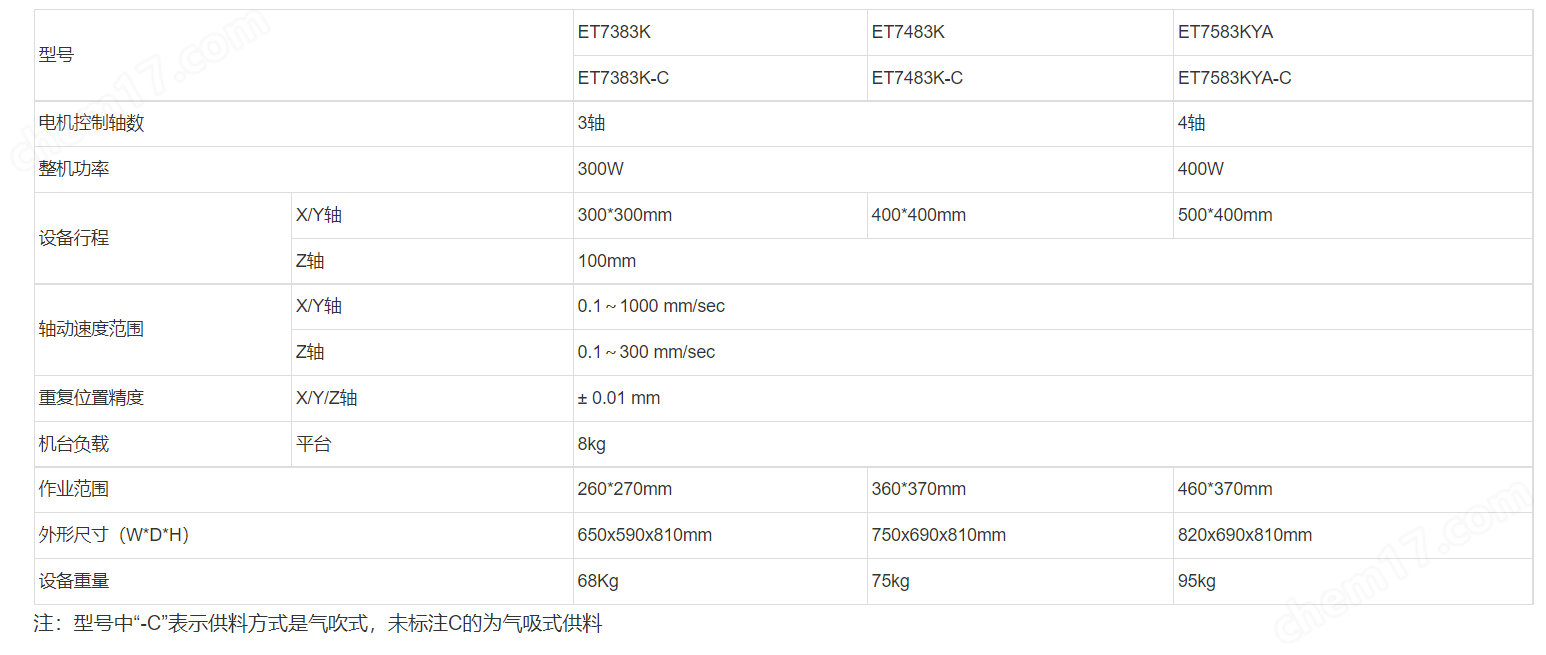Click the 500*400mm travel value
The width and height of the screenshot is (1546, 655).
1225,215
